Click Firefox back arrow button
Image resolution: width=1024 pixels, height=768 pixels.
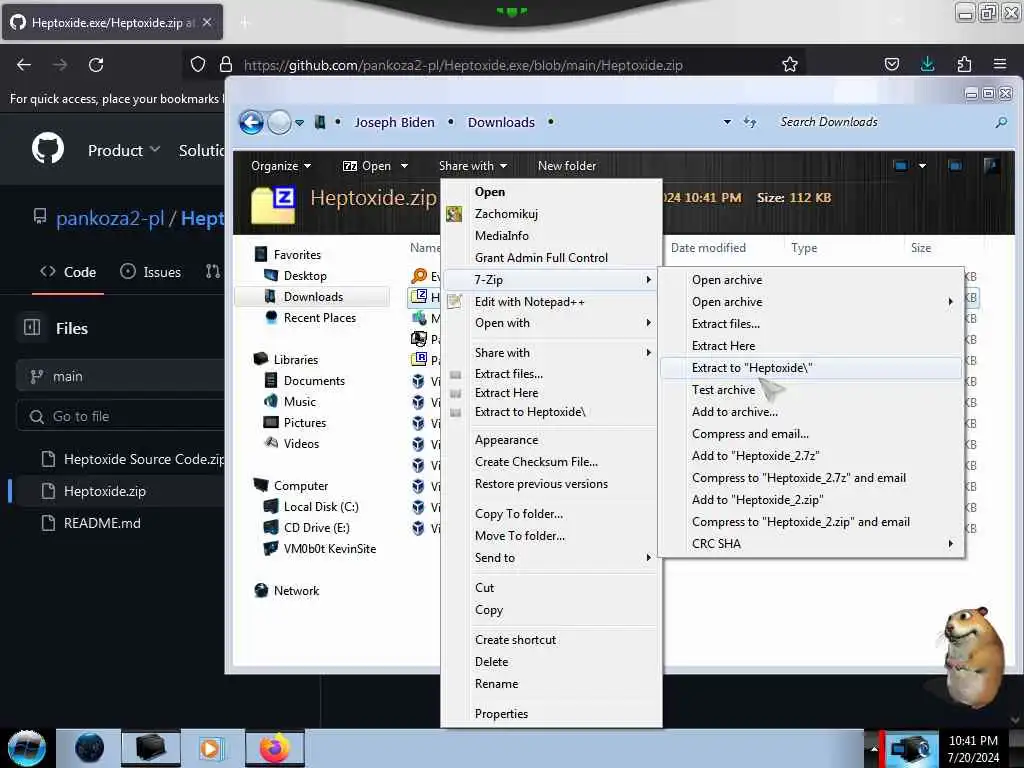pyautogui.click(x=24, y=65)
